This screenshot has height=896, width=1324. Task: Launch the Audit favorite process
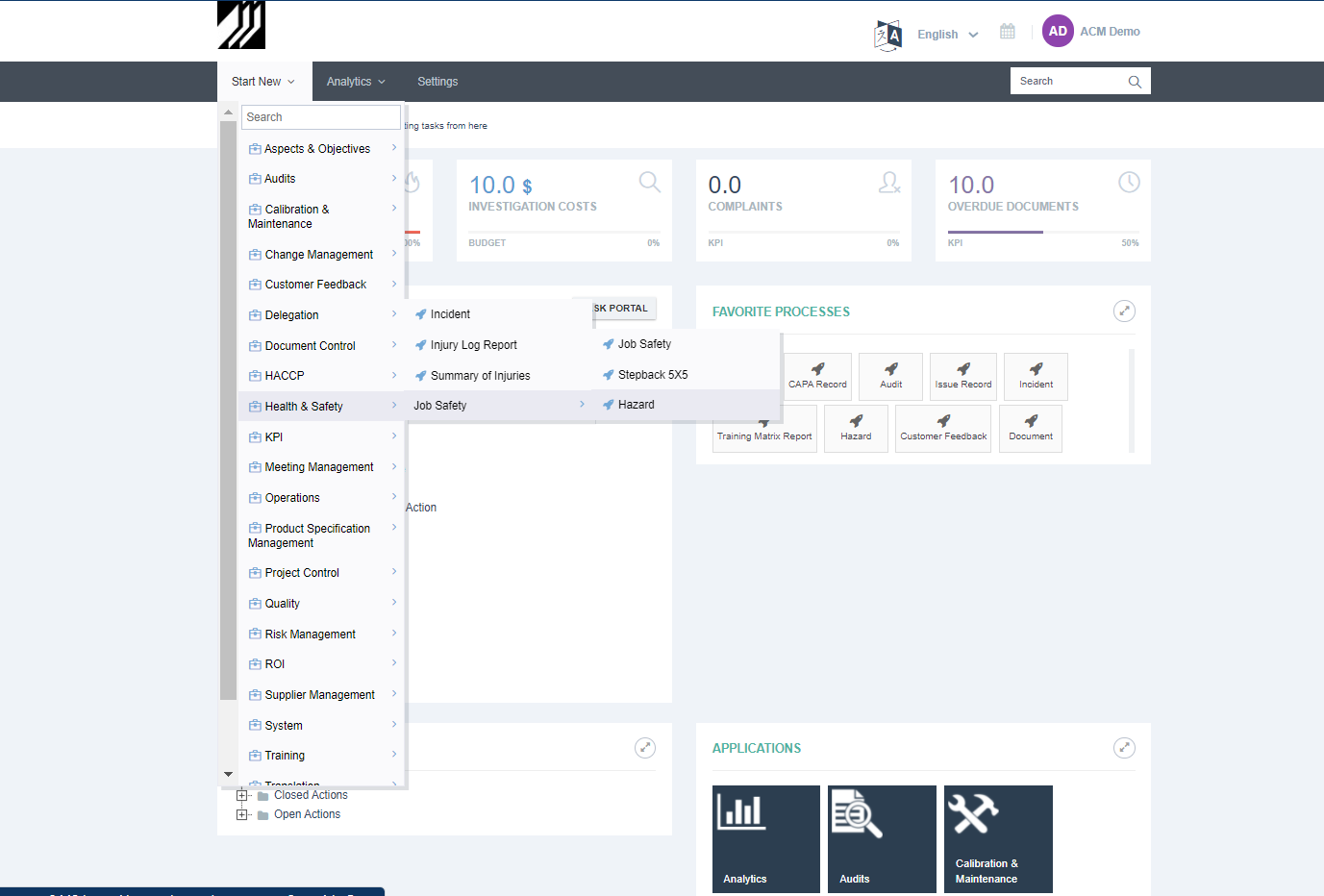(890, 377)
